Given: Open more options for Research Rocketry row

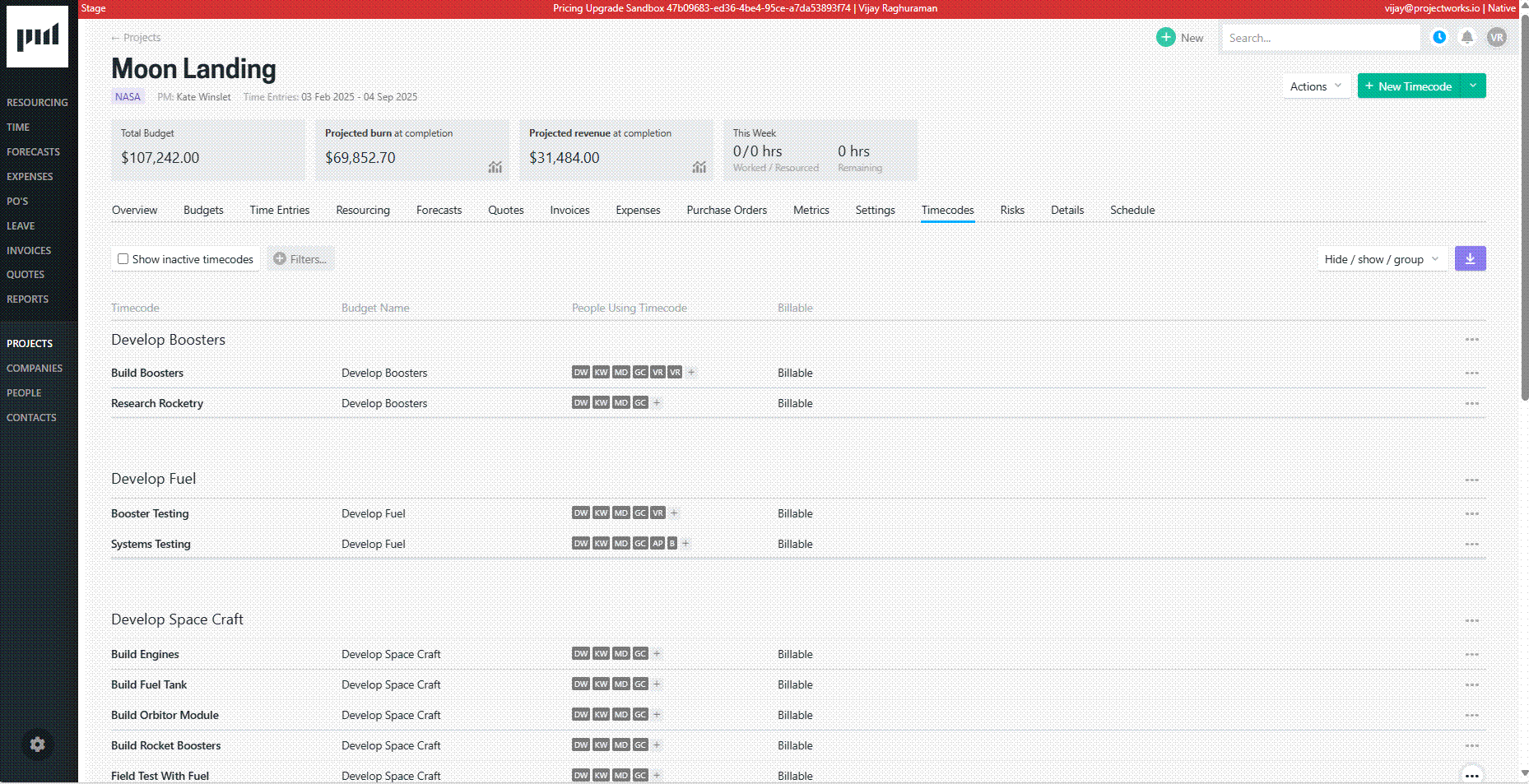Looking at the screenshot, I should (1471, 403).
